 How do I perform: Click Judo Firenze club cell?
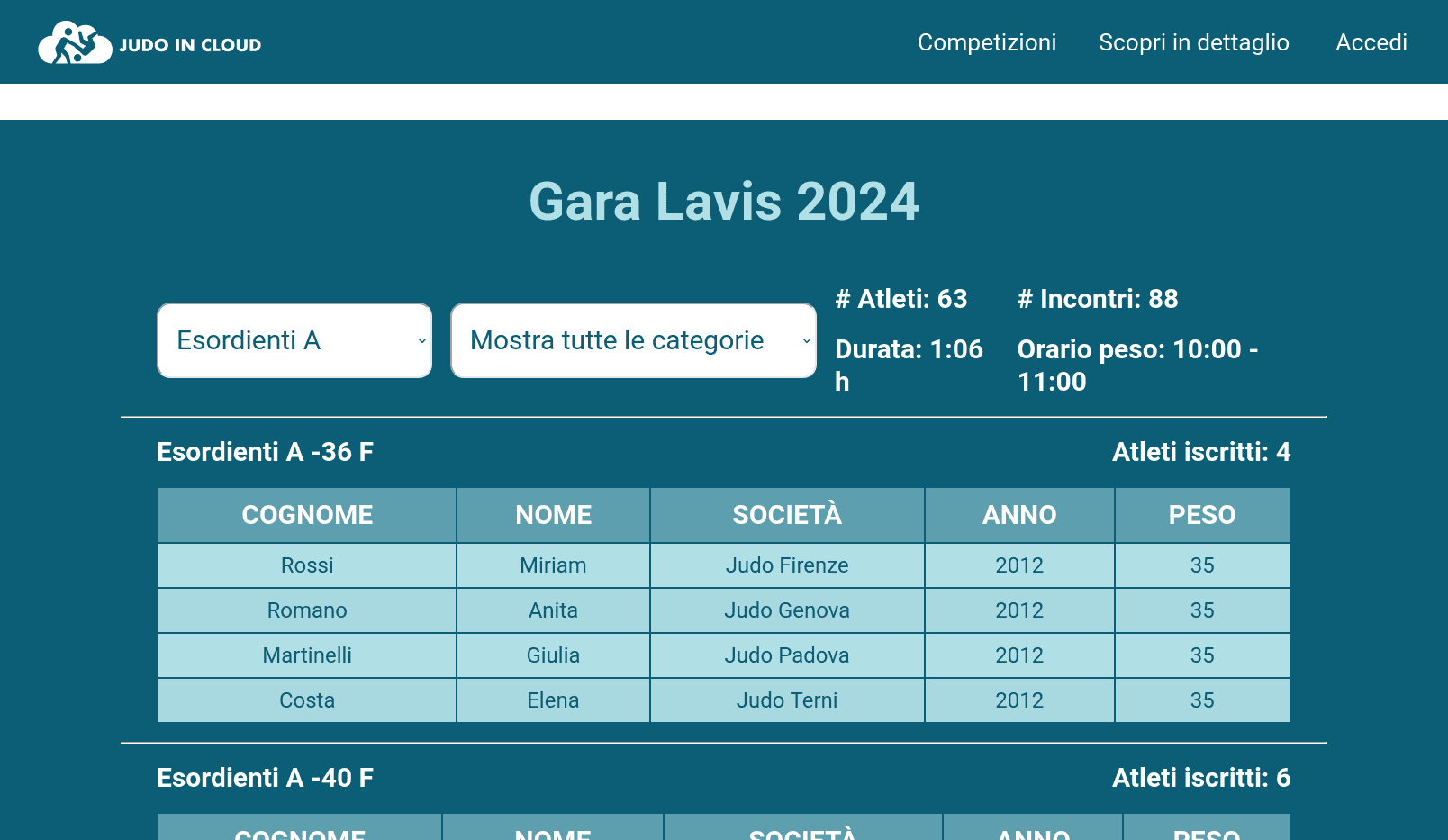click(x=787, y=565)
